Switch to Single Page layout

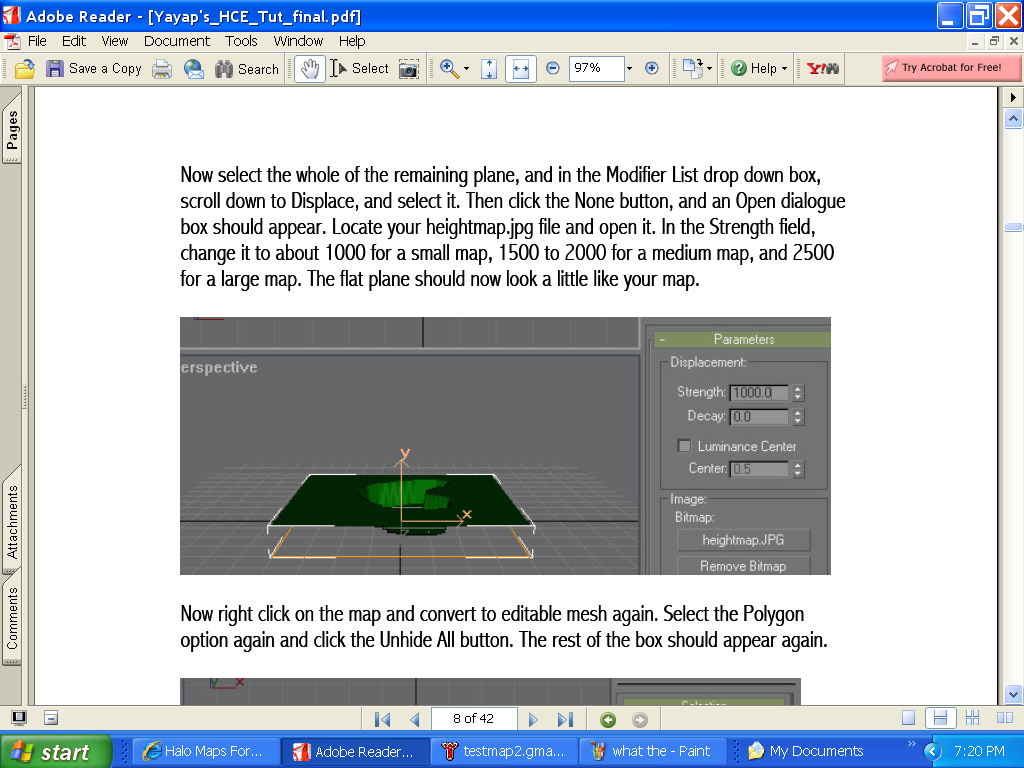pos(908,718)
